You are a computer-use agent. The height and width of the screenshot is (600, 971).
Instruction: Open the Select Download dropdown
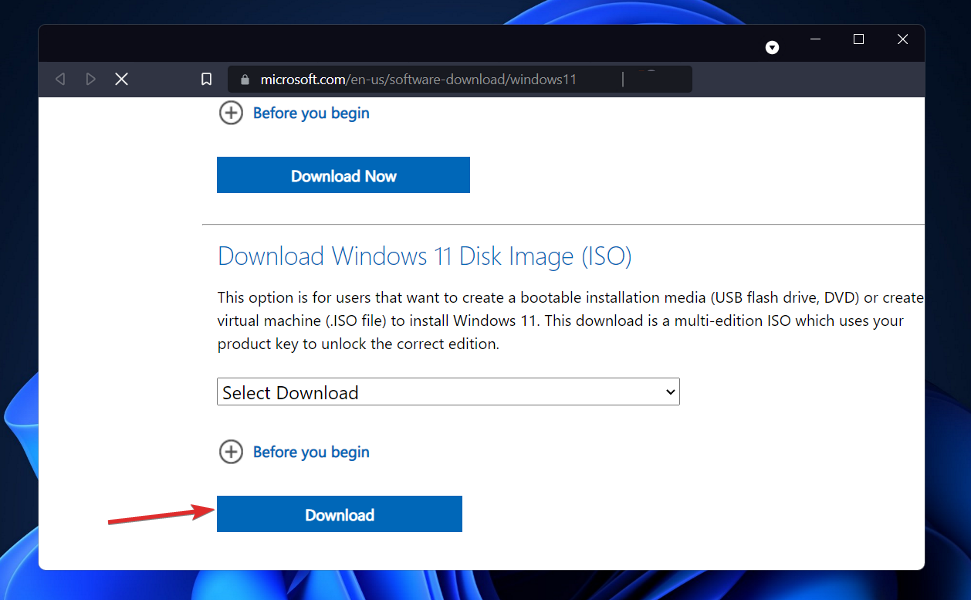[448, 392]
